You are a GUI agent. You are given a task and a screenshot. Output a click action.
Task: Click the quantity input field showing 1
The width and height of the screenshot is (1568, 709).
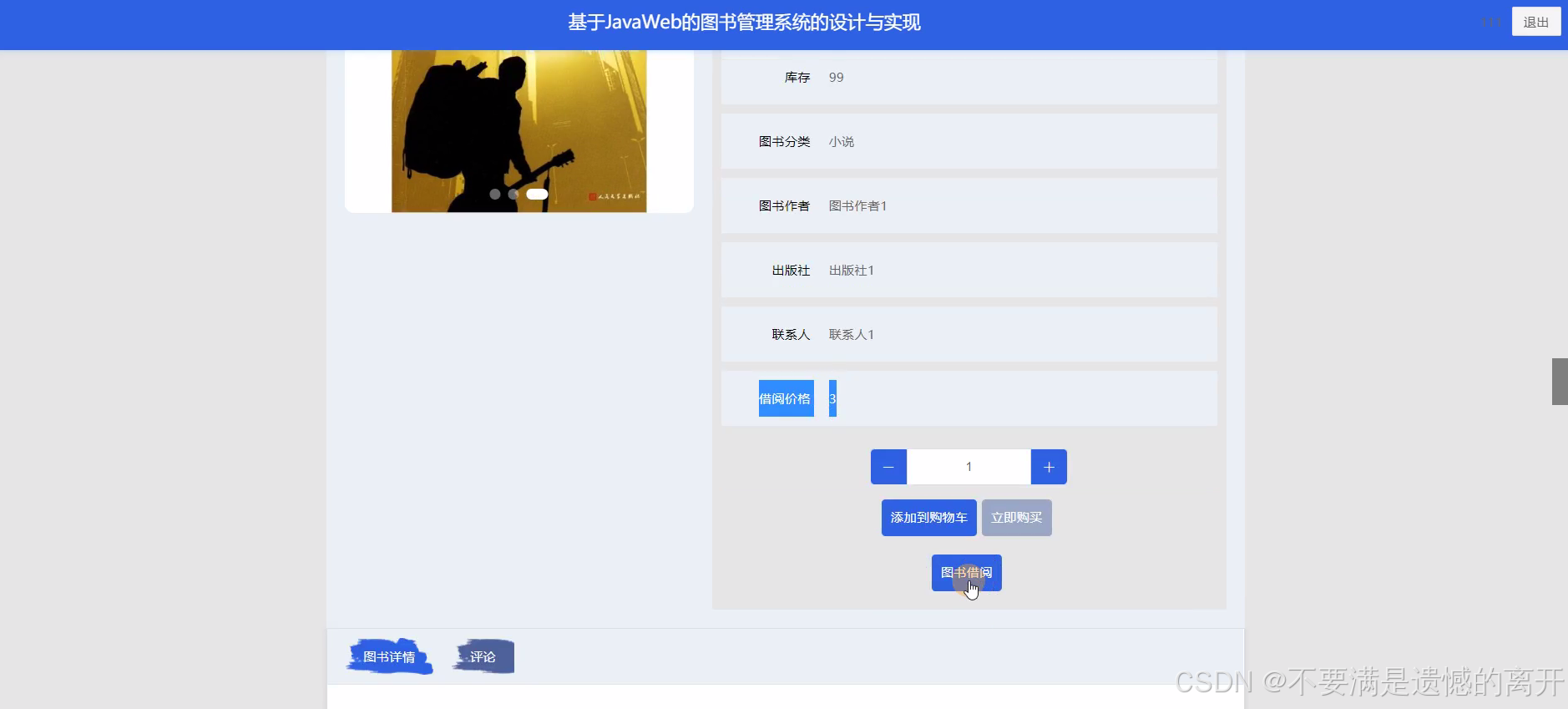(x=969, y=467)
